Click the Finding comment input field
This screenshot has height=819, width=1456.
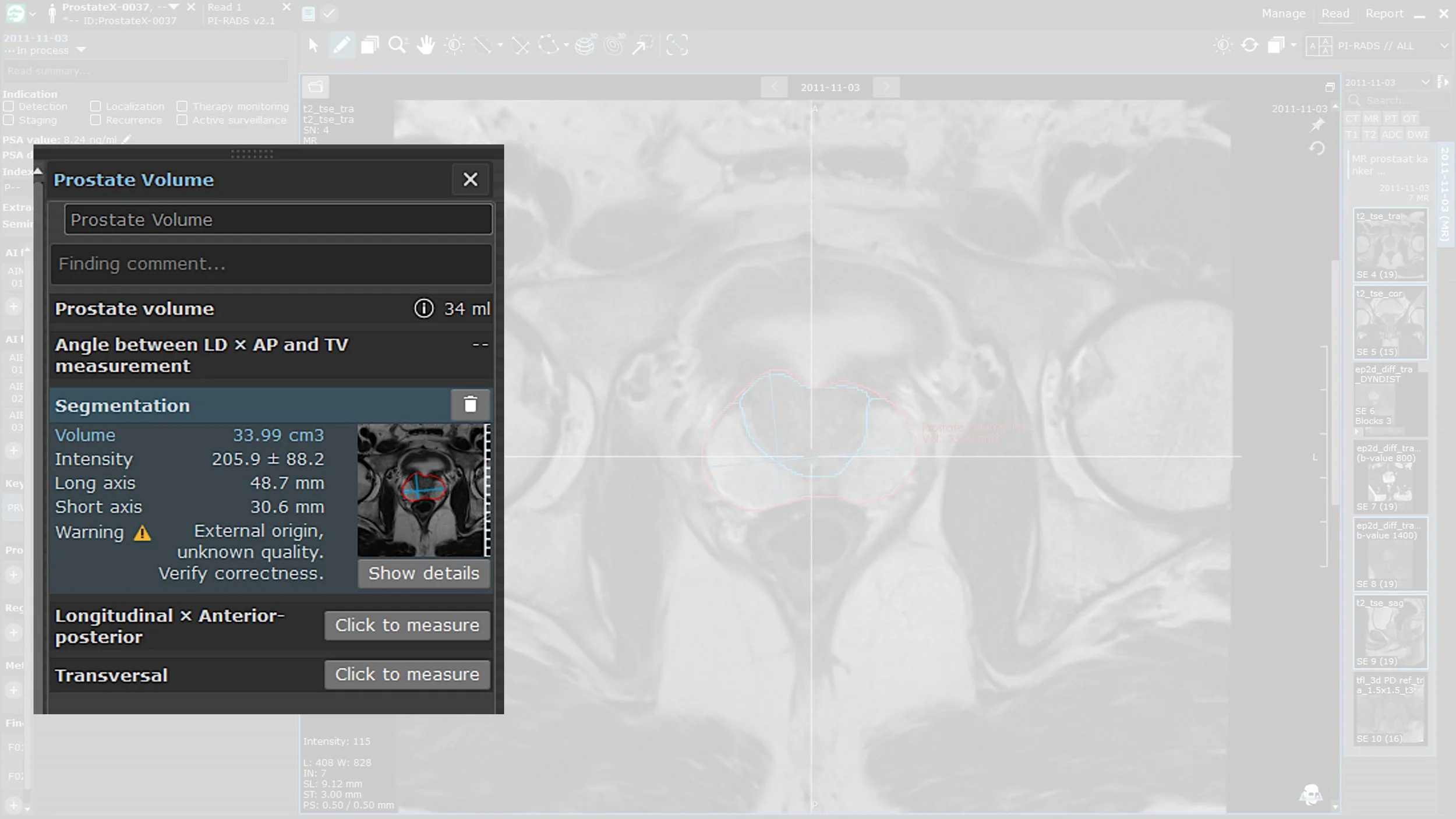click(x=271, y=264)
